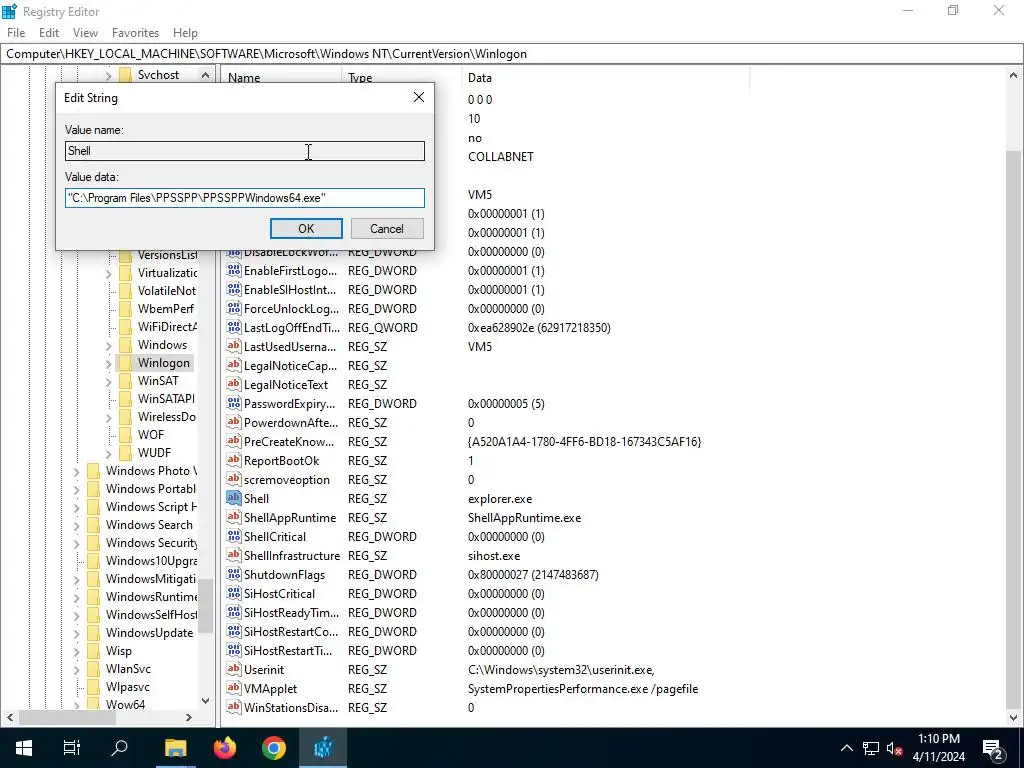Click the WinStationsDisa... string icon

click(233, 707)
